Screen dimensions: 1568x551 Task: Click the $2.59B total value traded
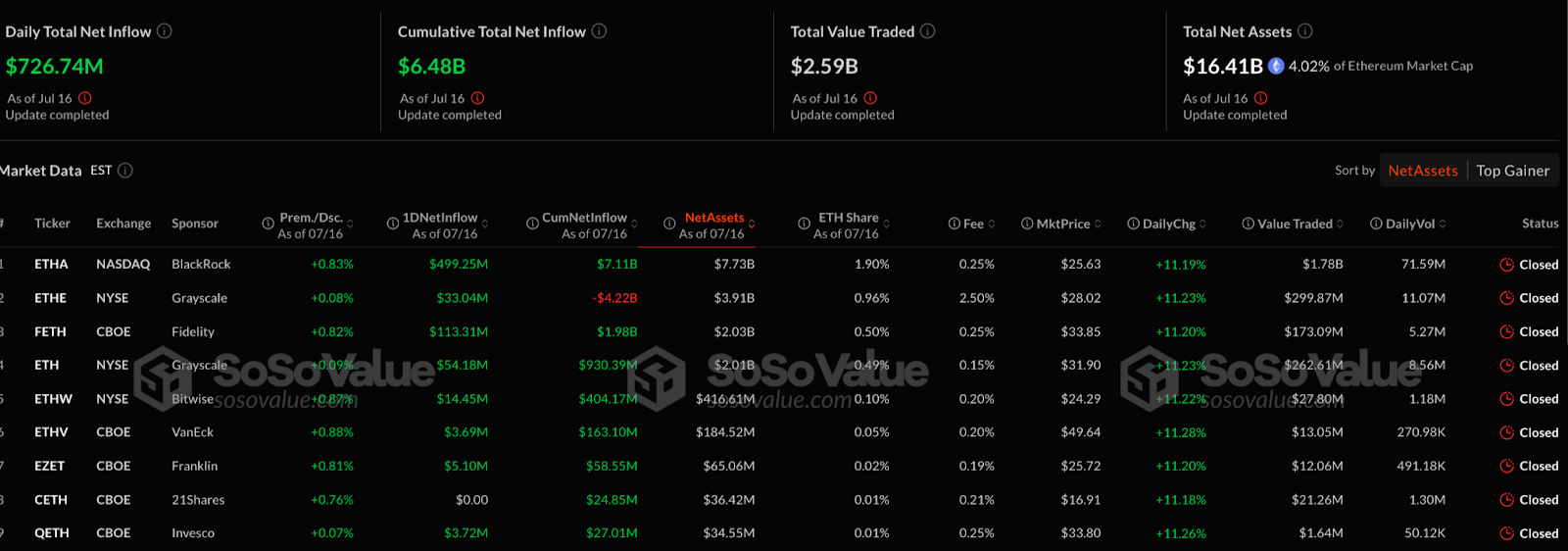click(x=824, y=67)
